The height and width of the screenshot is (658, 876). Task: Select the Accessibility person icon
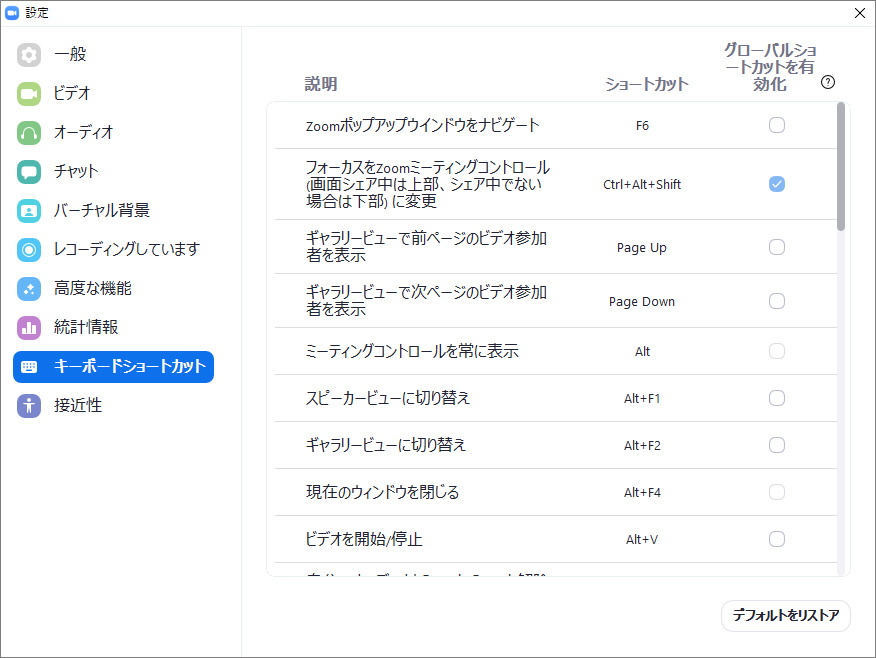(x=29, y=406)
